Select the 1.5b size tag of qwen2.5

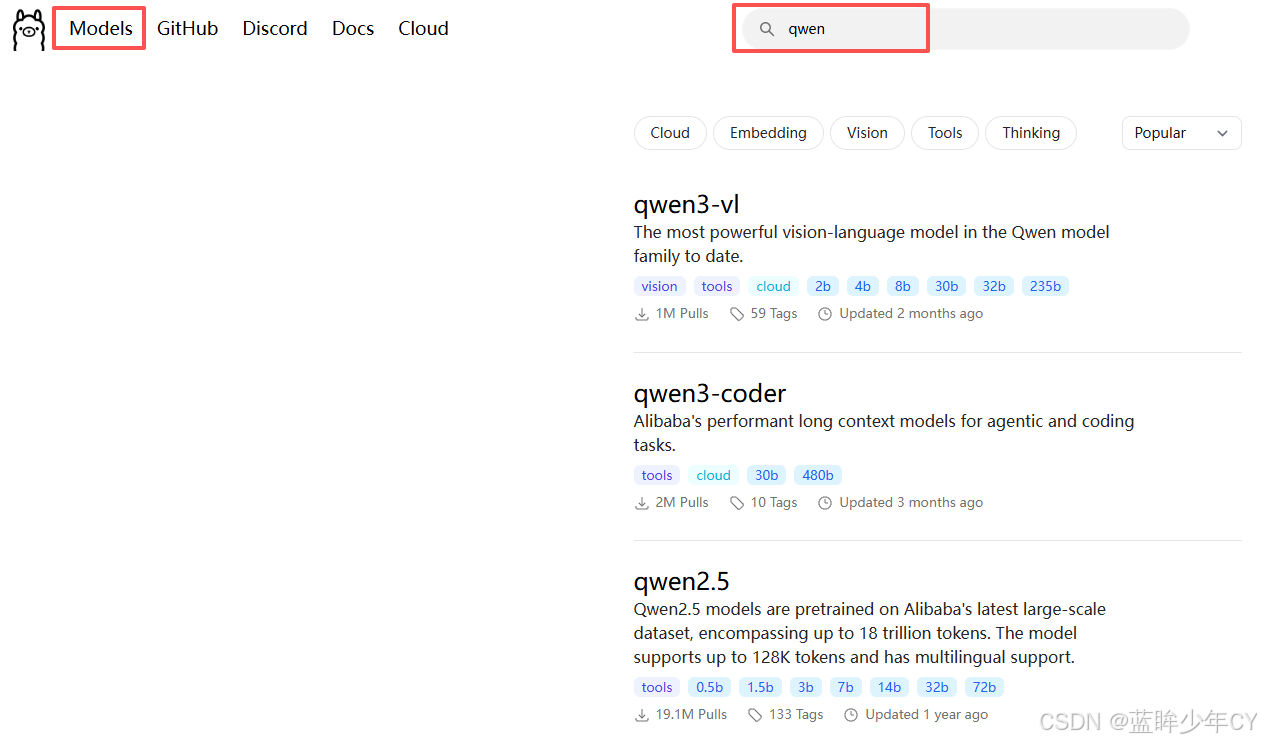pos(761,687)
